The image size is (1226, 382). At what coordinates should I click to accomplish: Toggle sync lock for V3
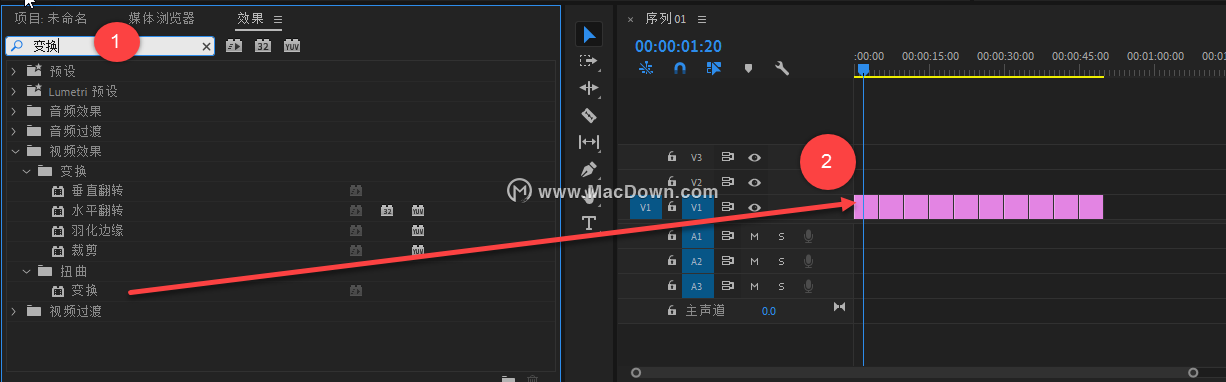(x=728, y=157)
